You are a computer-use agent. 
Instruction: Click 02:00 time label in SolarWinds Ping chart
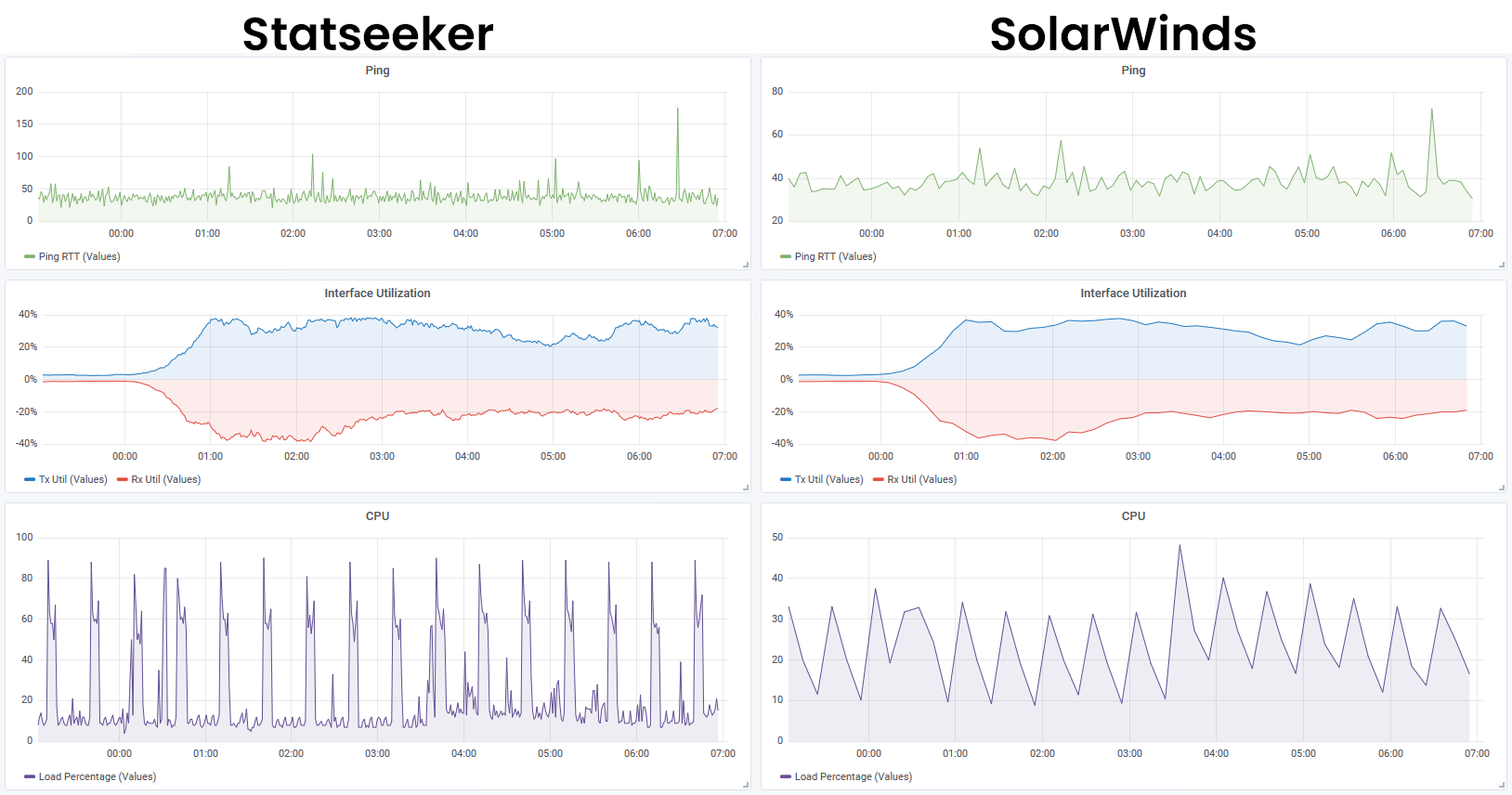click(x=1046, y=233)
